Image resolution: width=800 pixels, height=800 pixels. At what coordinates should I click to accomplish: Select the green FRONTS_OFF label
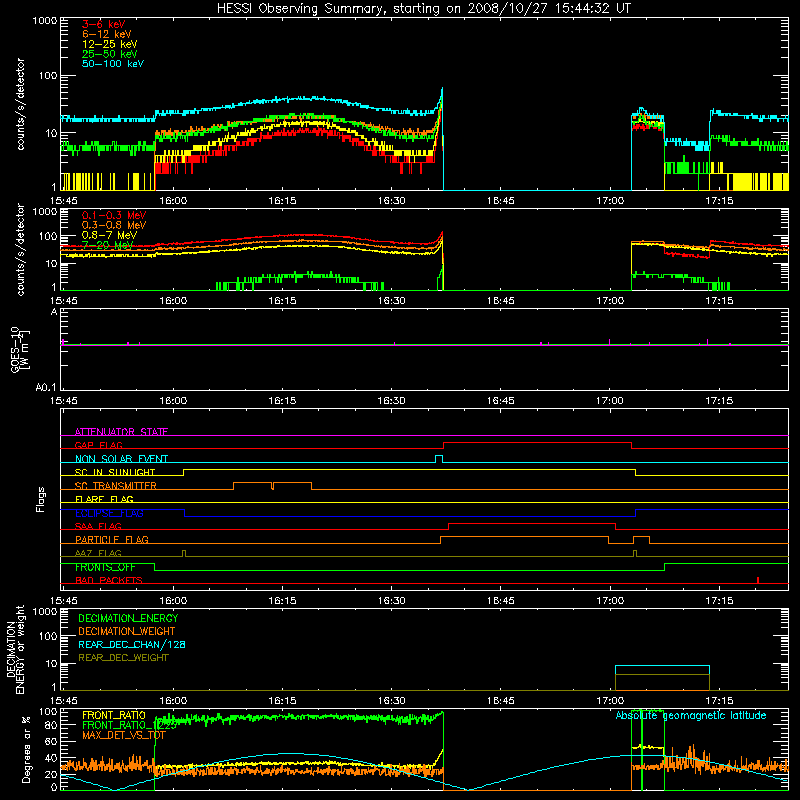(x=105, y=567)
